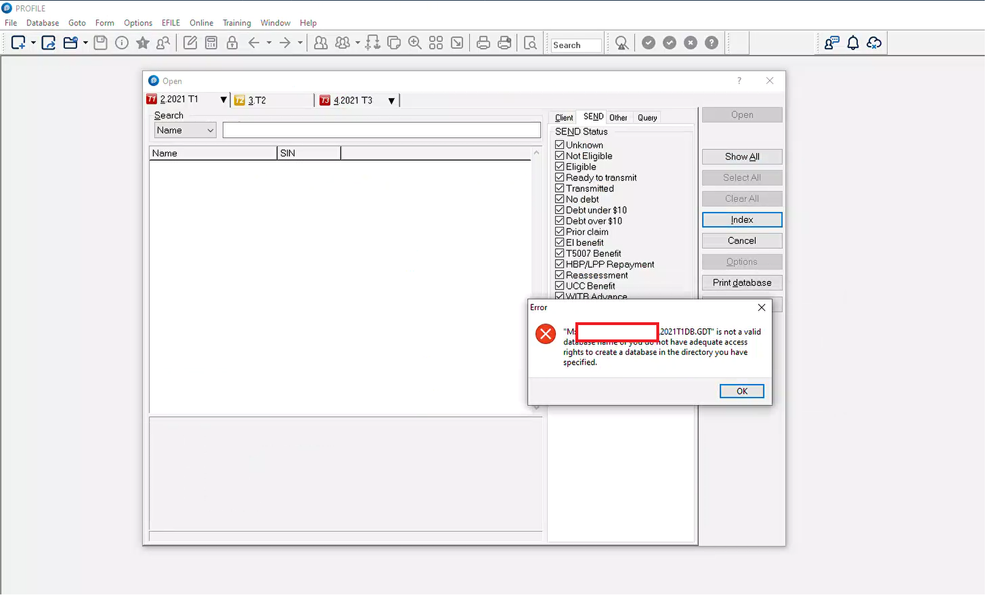This screenshot has height=610, width=998.
Task: Toggle the No debt checkbox
Action: coord(559,199)
